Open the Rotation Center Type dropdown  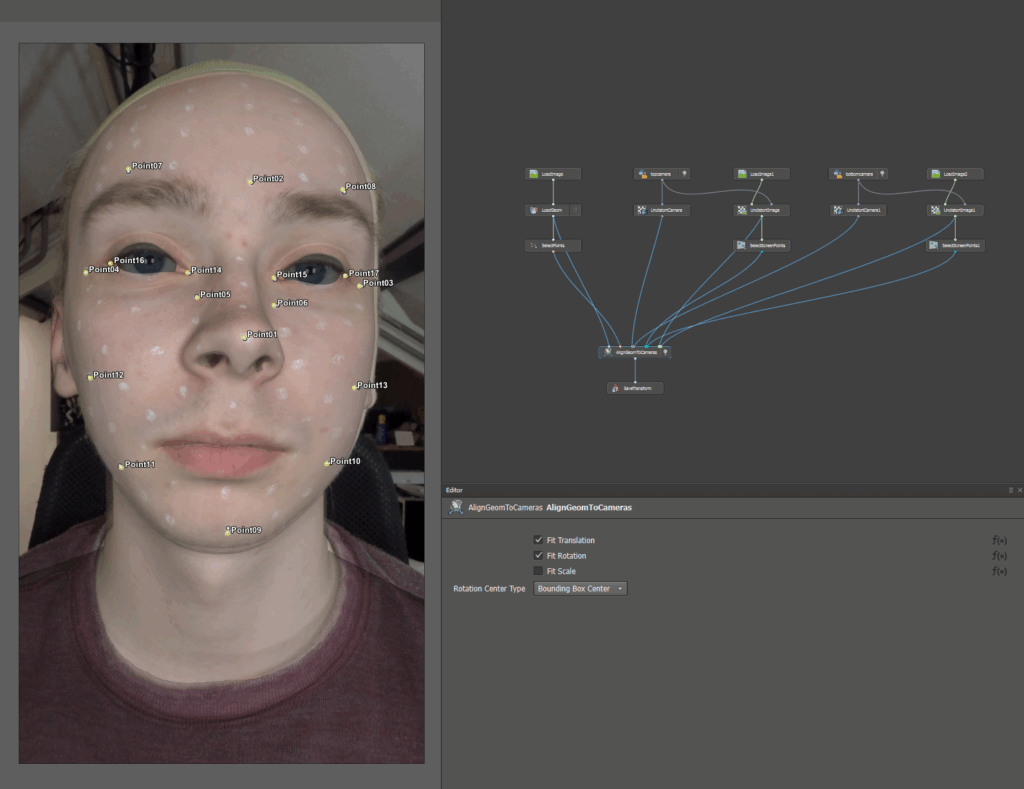pos(580,589)
